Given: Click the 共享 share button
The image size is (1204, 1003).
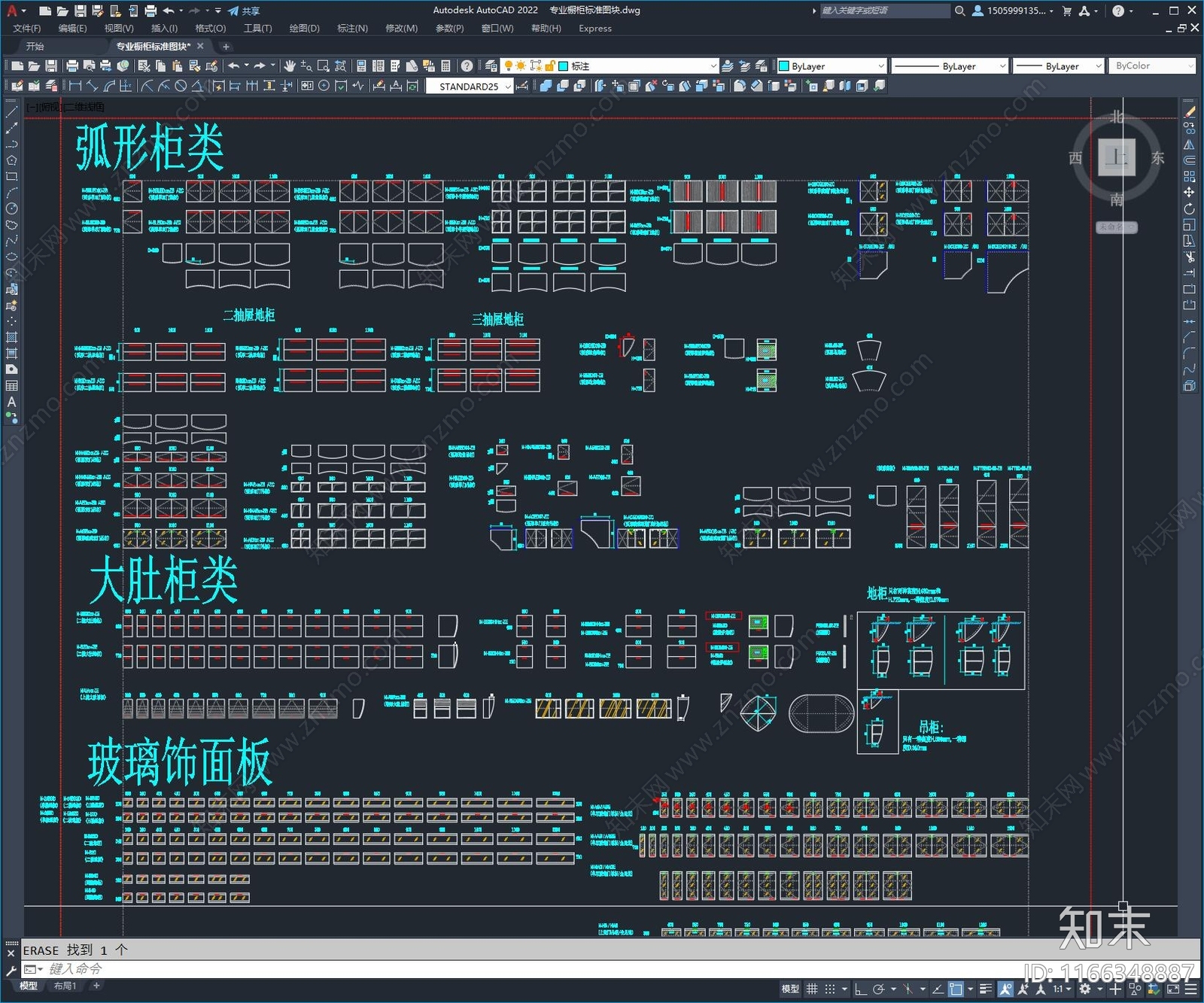Looking at the screenshot, I should [x=245, y=11].
